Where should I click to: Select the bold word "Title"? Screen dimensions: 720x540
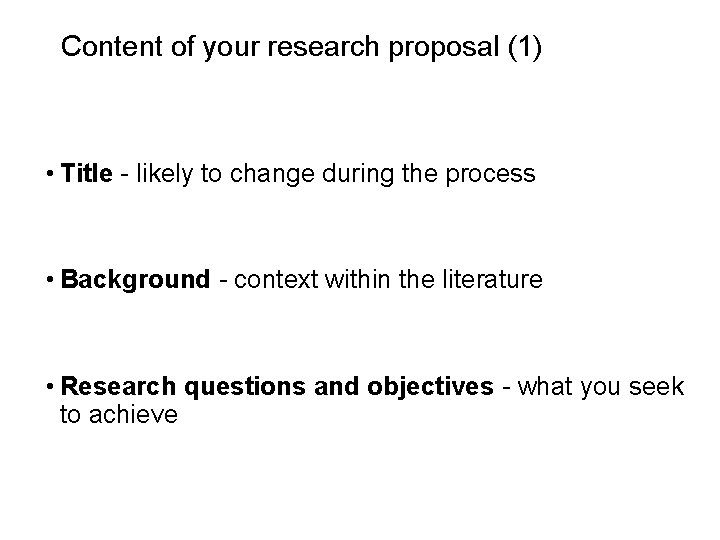click(86, 173)
